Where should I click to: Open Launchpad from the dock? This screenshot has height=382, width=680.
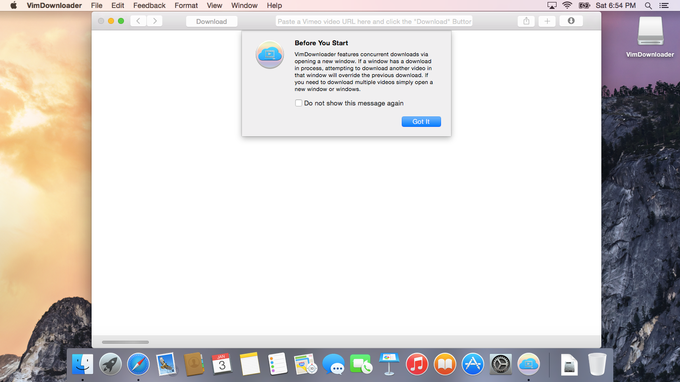(x=110, y=364)
